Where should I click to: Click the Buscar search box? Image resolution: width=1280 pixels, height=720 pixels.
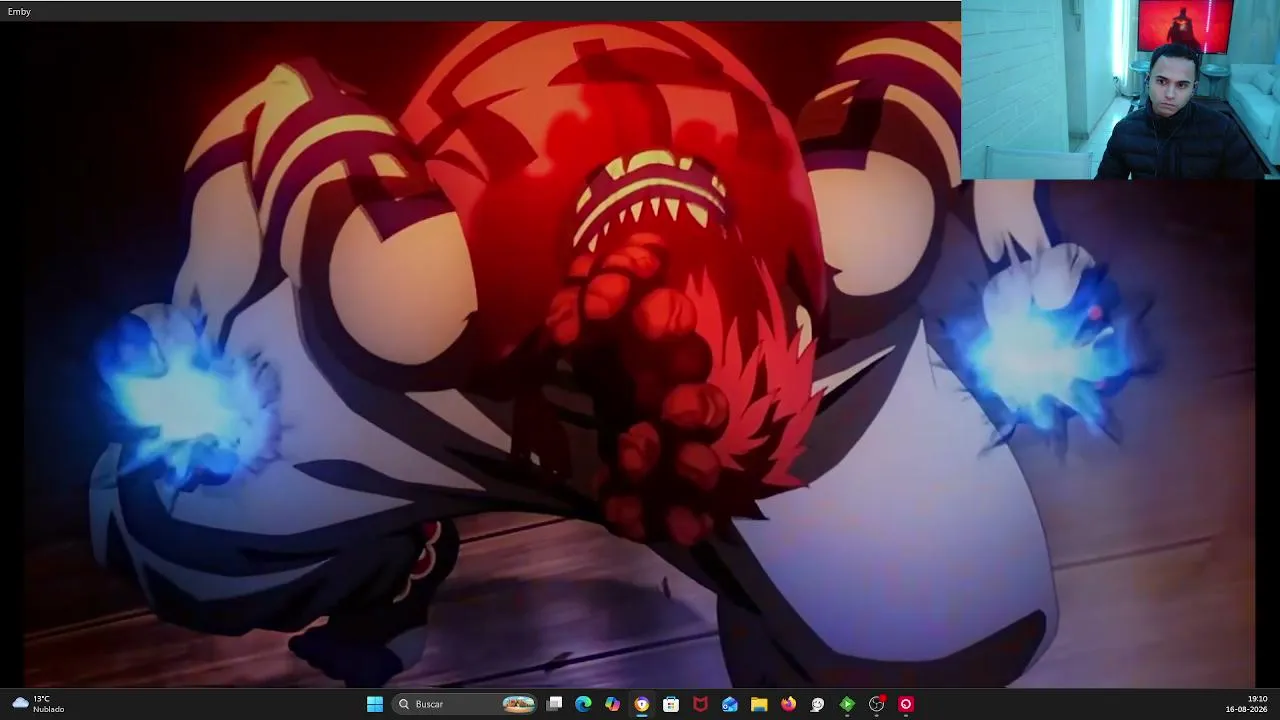pos(465,704)
